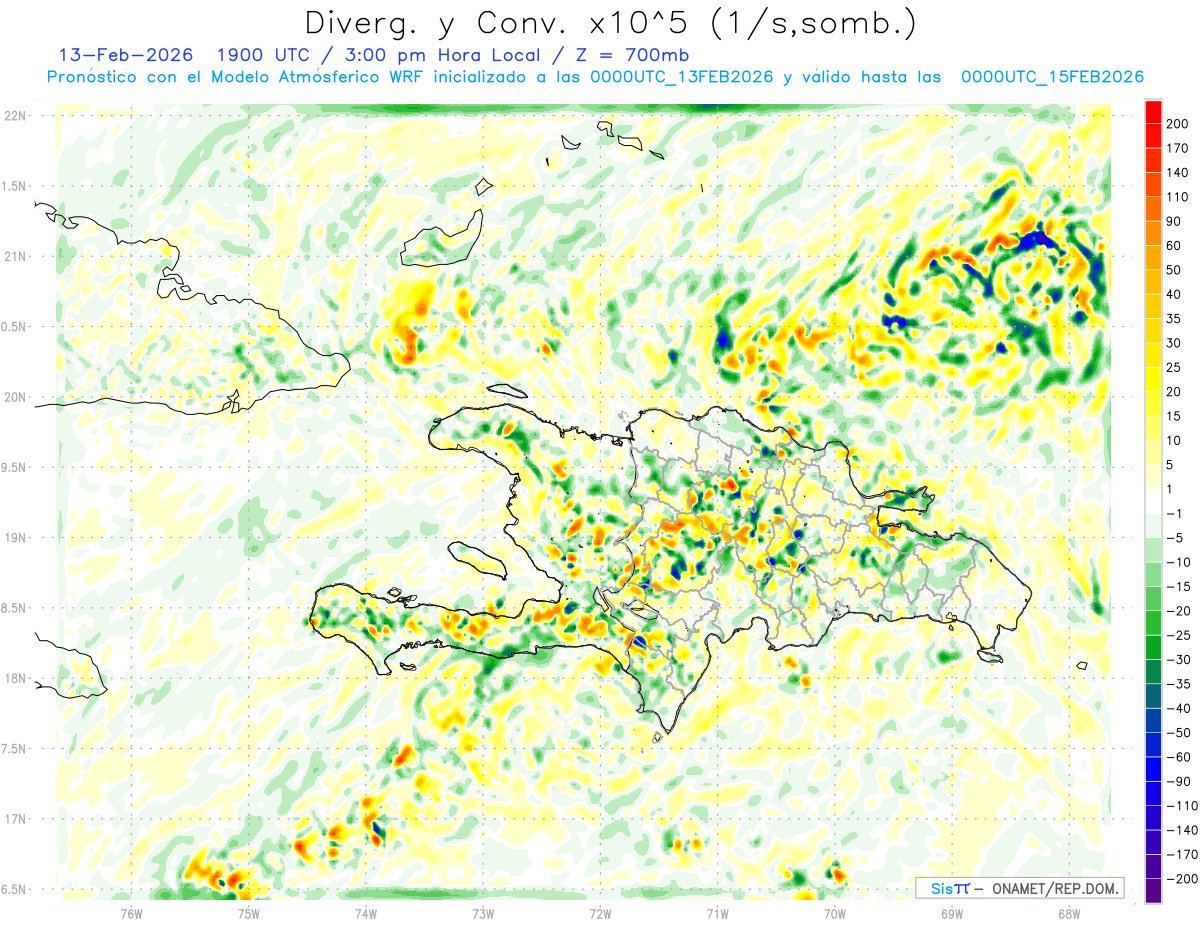Click the '0000UTC_13FEB2026' initialization timestamp

pyautogui.click(x=681, y=77)
